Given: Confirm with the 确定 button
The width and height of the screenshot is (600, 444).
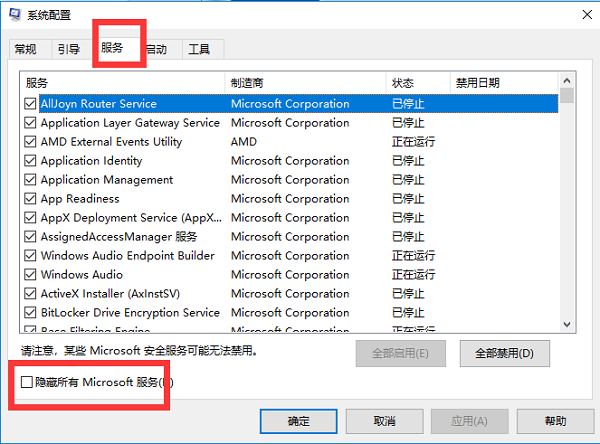Looking at the screenshot, I should 298,421.
